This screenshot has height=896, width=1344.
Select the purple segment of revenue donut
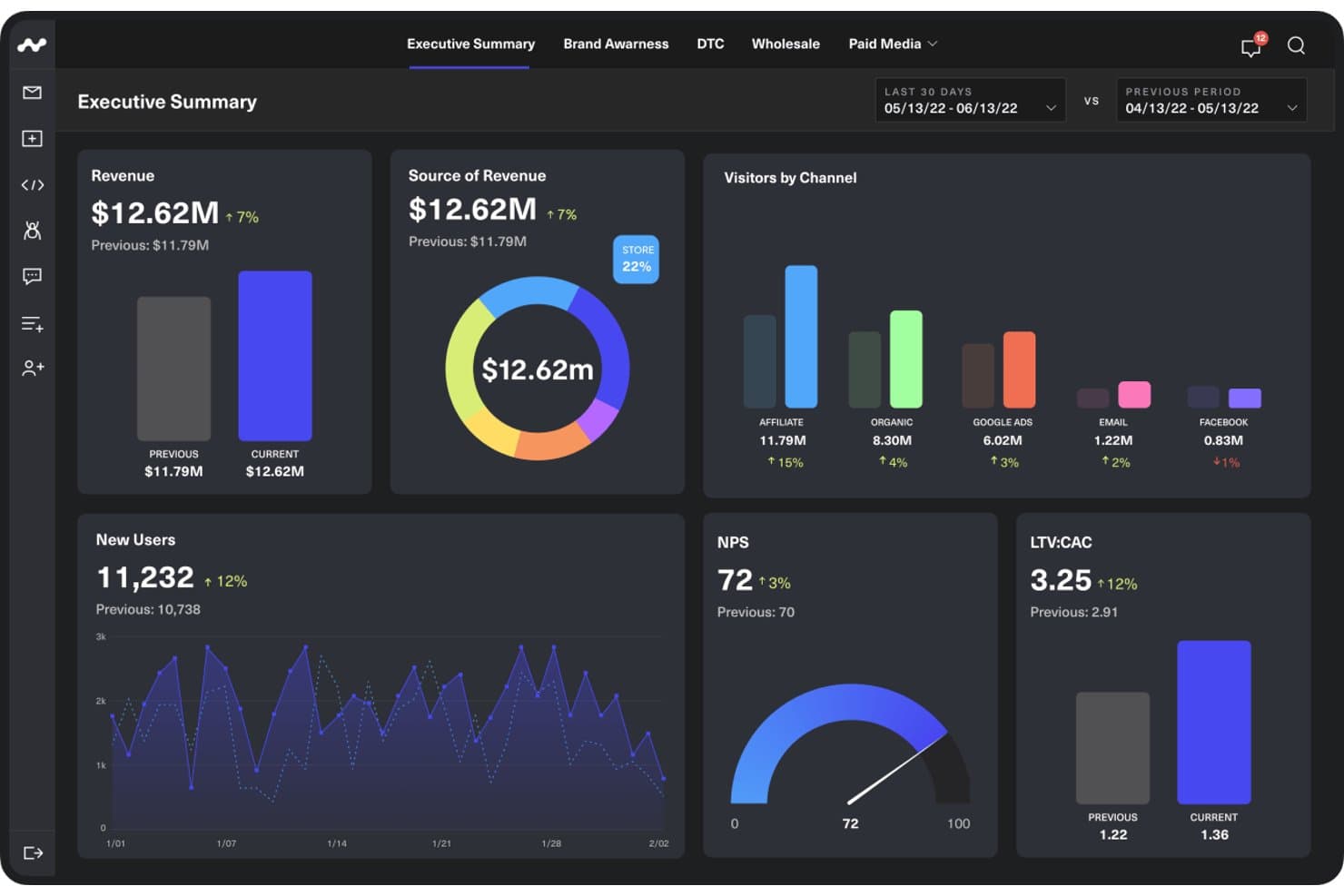click(598, 419)
